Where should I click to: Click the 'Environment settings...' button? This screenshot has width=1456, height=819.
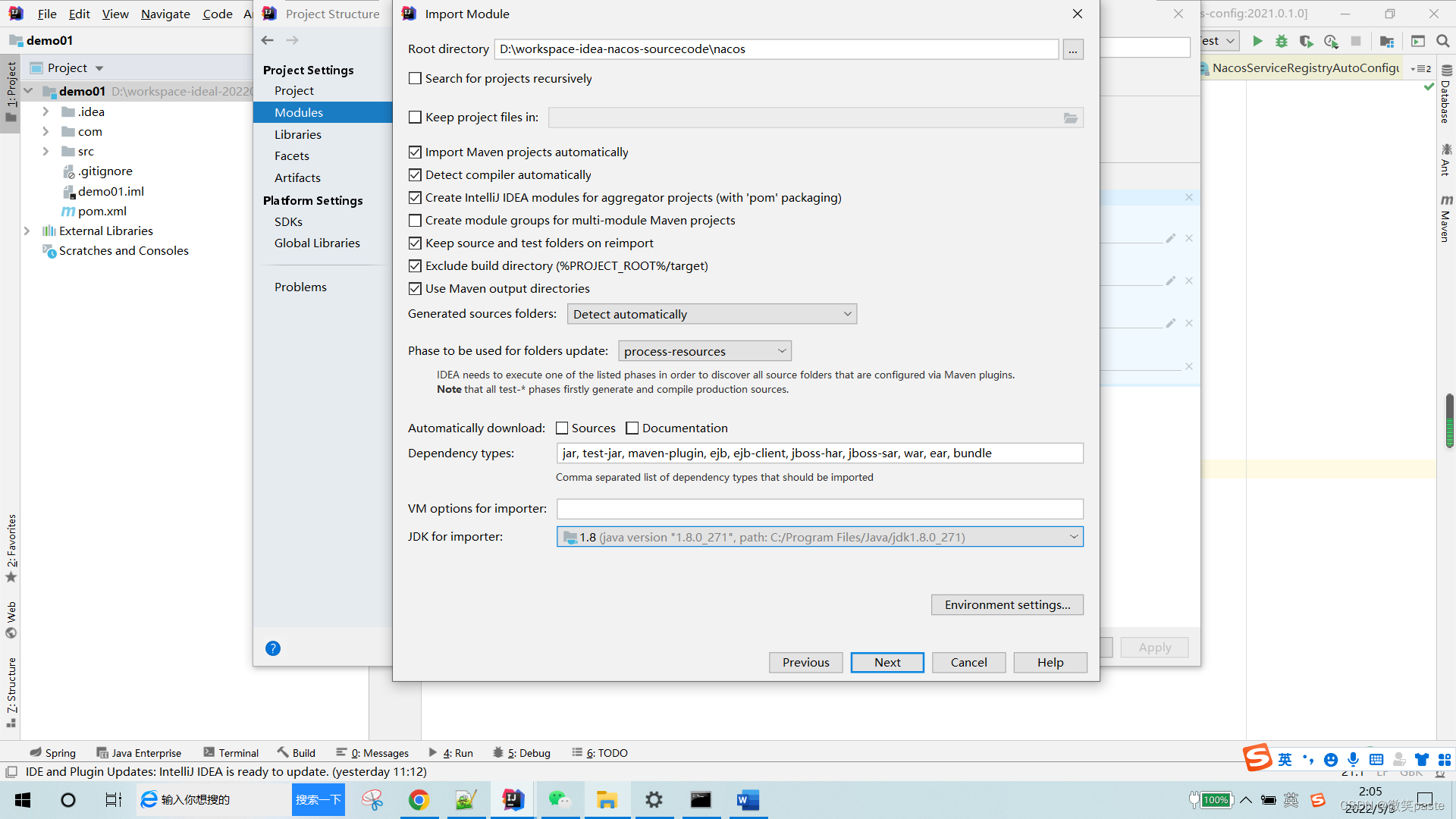point(1006,604)
